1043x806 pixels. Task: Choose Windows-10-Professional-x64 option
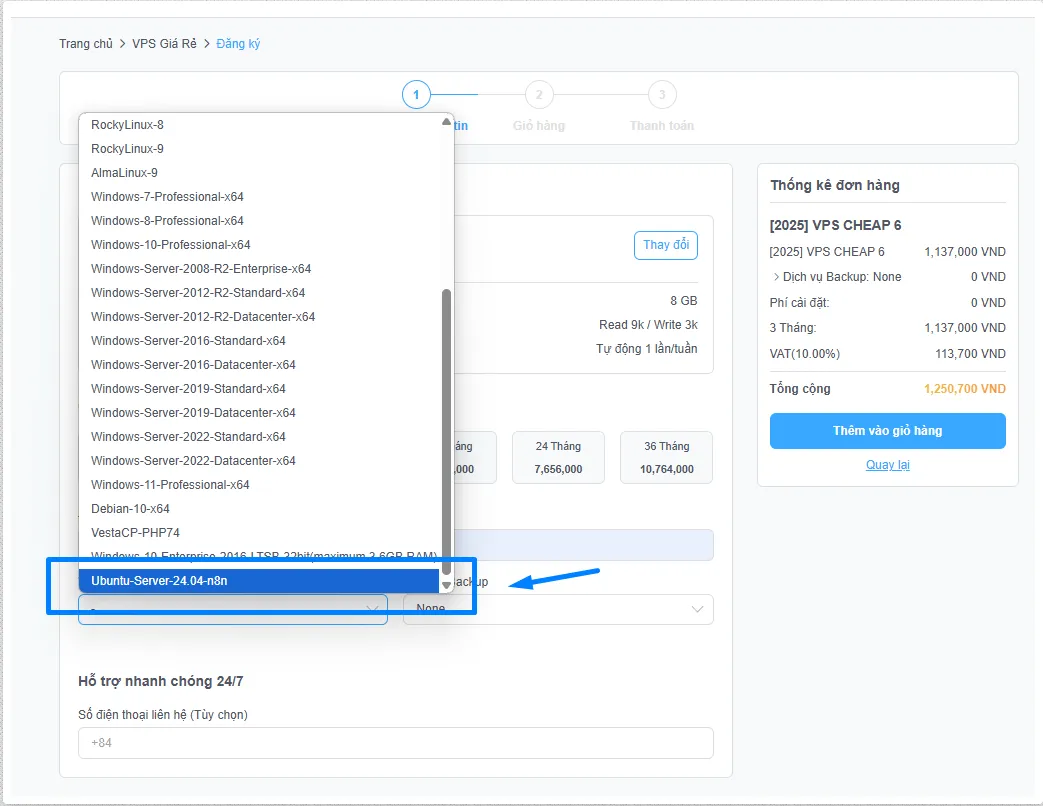pos(170,245)
